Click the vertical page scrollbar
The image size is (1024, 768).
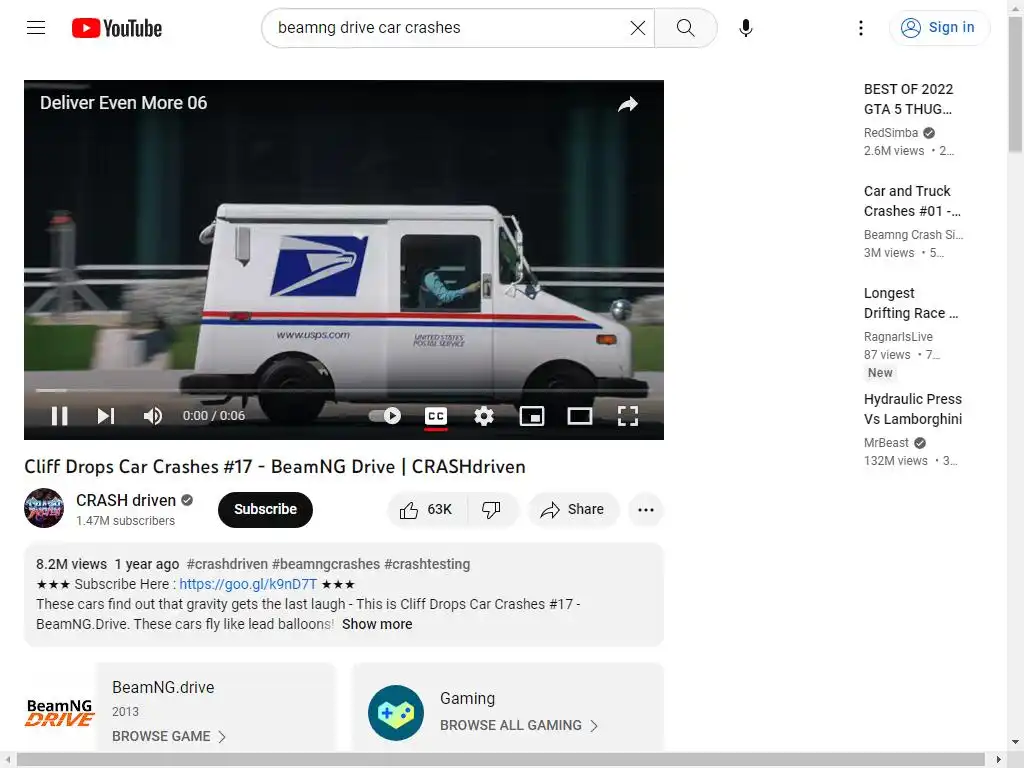tap(1015, 85)
